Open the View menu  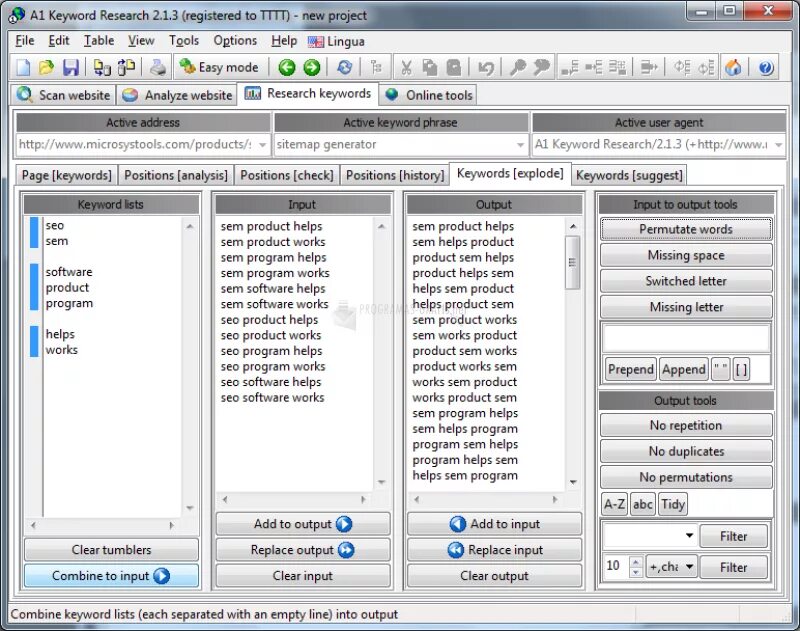point(141,41)
